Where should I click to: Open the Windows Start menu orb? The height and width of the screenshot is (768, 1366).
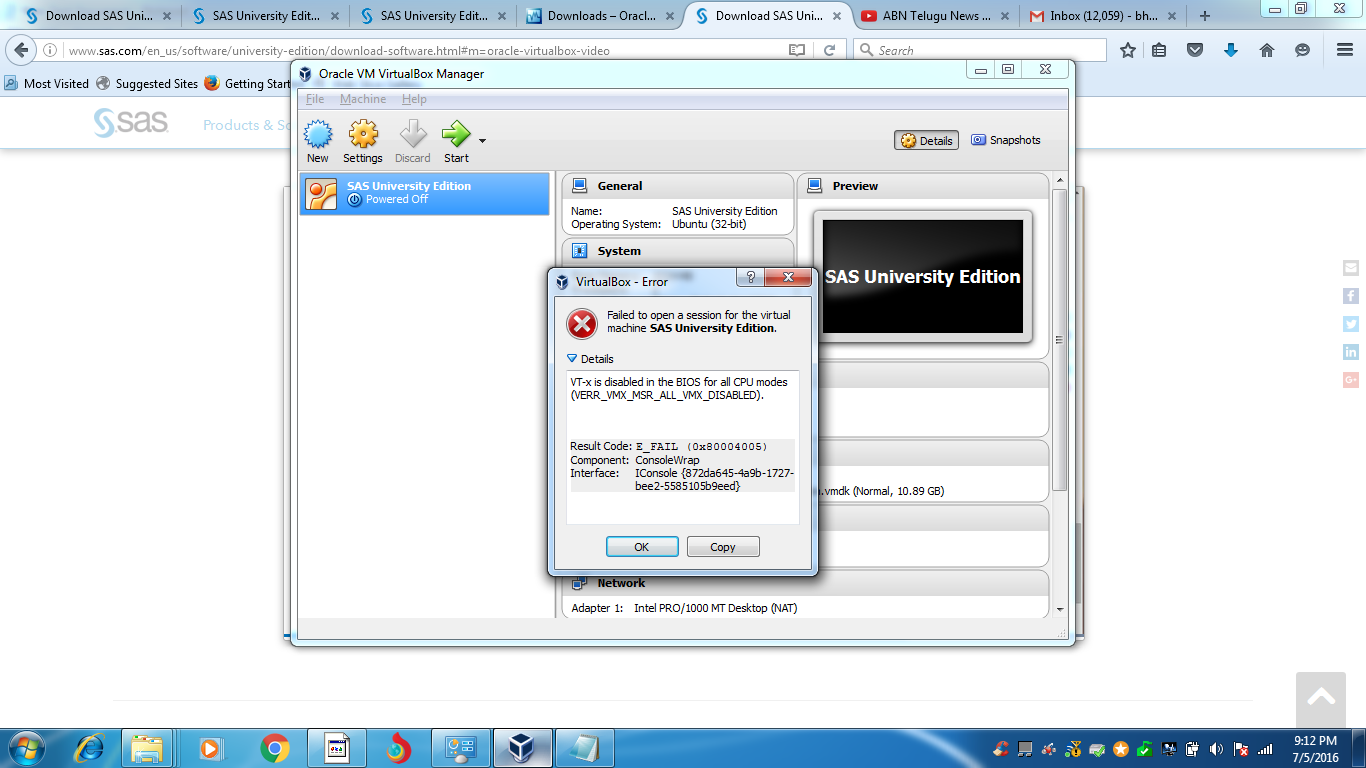[25, 747]
